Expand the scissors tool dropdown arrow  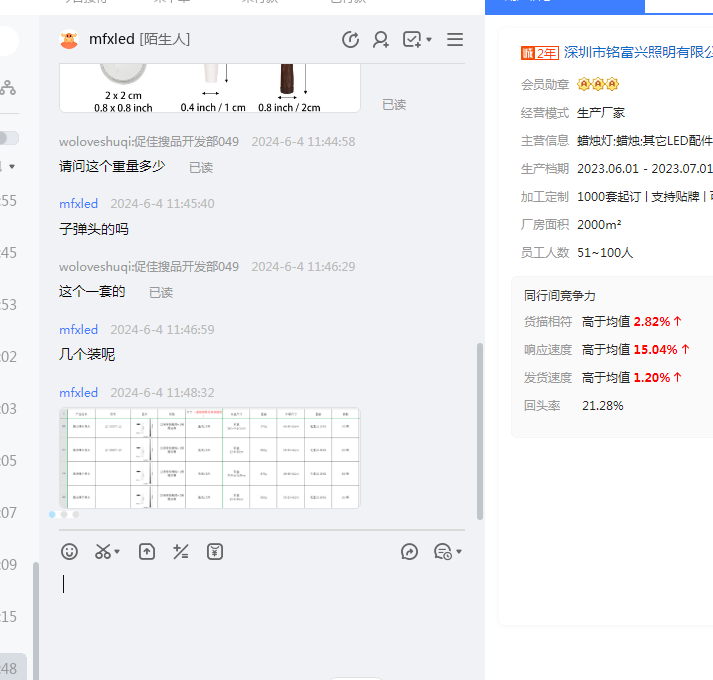tap(117, 552)
